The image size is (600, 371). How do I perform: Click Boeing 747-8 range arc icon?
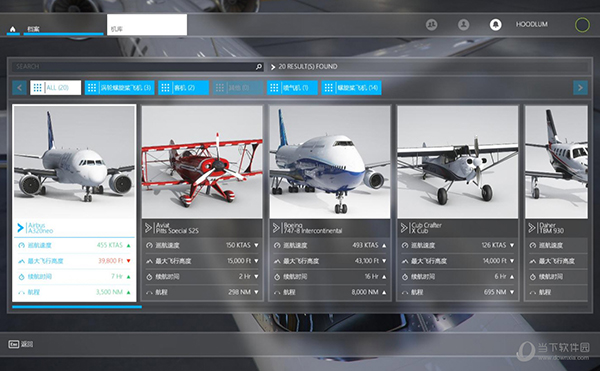pyautogui.click(x=277, y=293)
